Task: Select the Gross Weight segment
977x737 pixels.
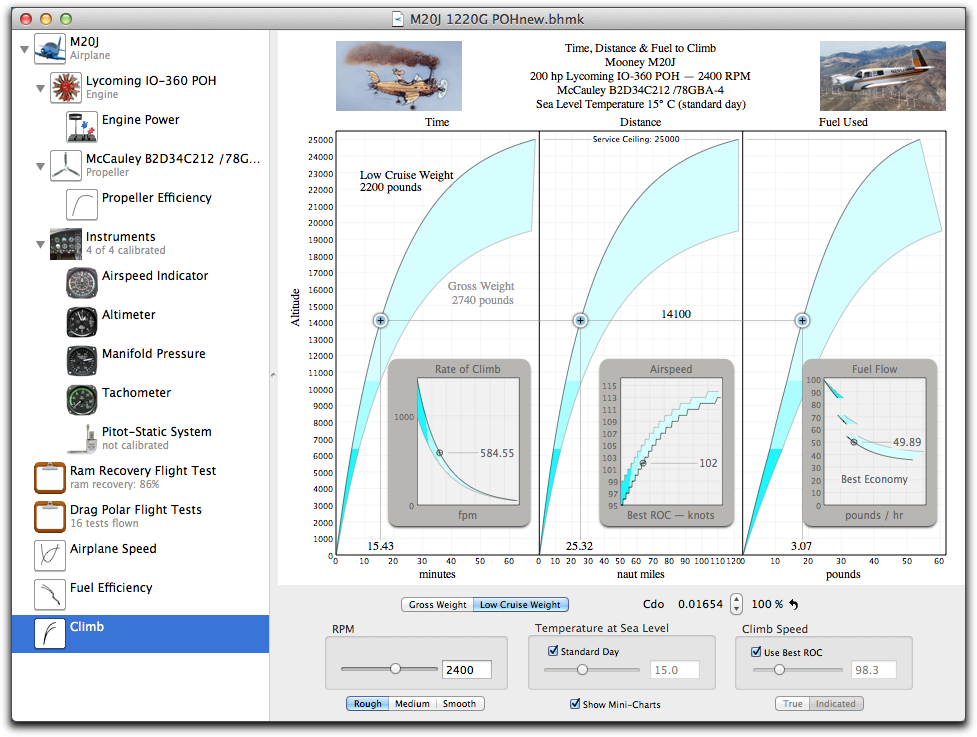Action: click(x=437, y=604)
